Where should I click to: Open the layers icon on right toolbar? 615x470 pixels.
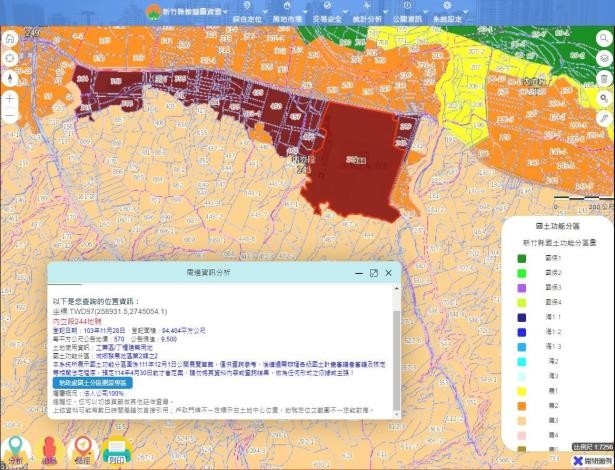point(605,57)
